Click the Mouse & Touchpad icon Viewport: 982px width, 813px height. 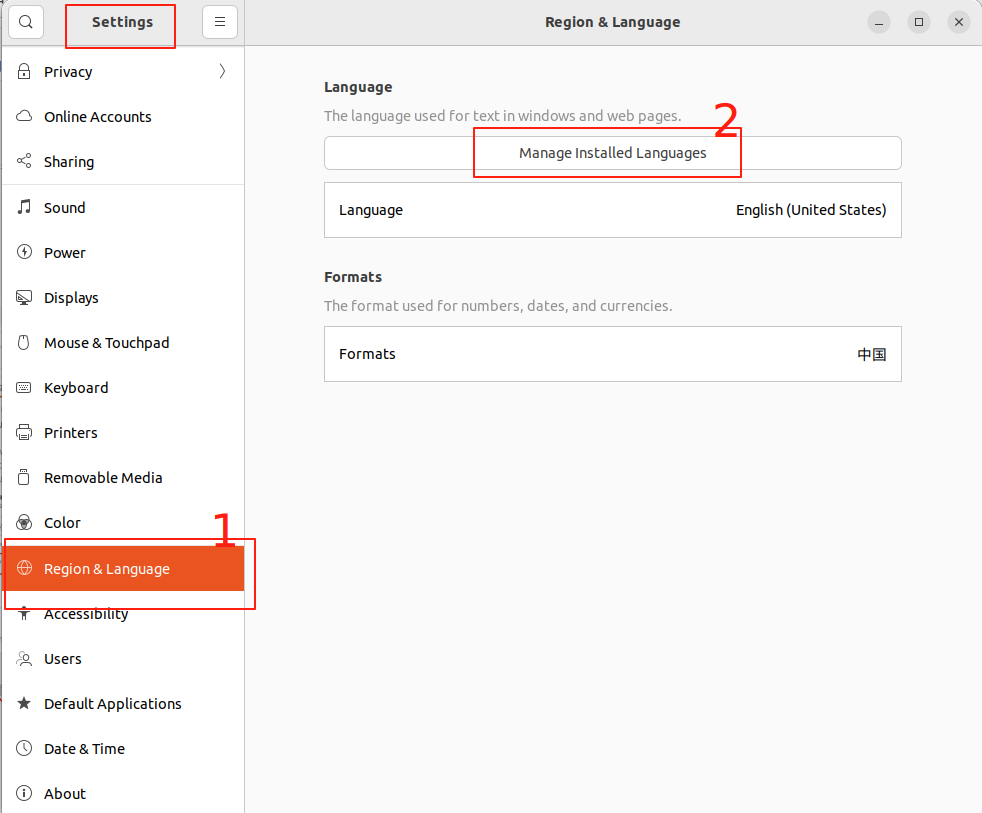24,343
